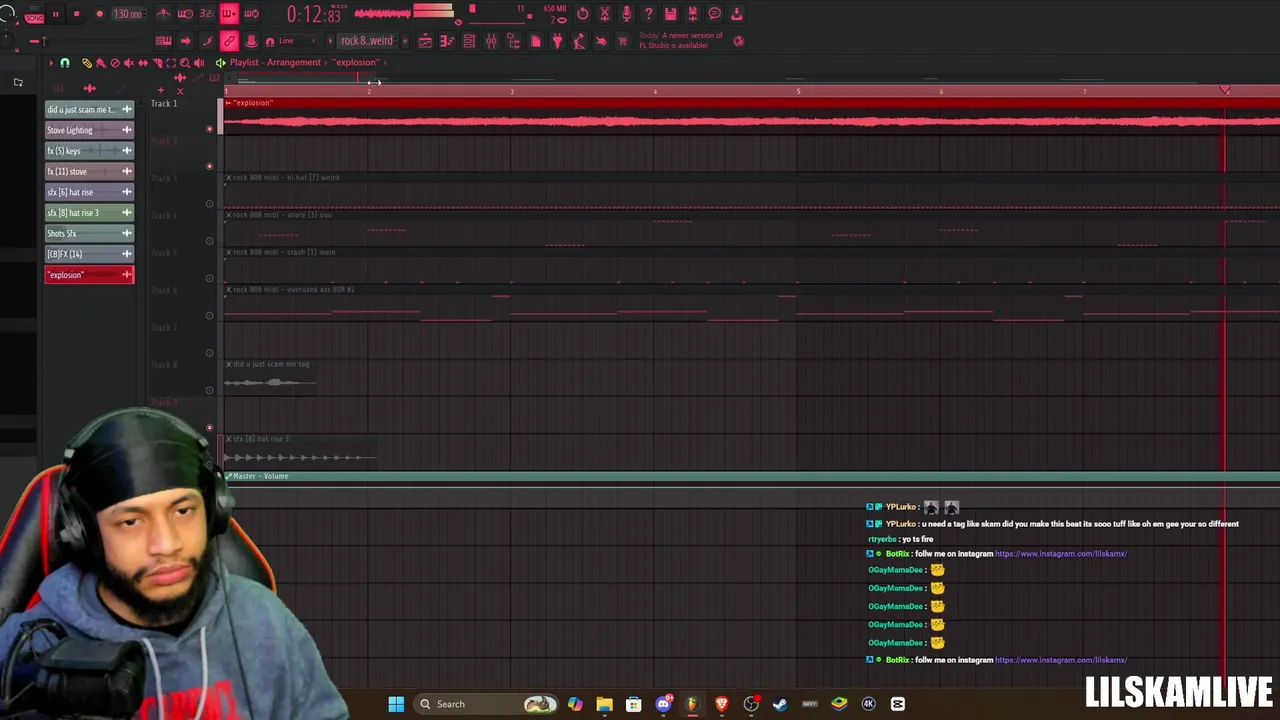
Task: Select 'Shots Sfx' clip in picker
Action: click(89, 233)
